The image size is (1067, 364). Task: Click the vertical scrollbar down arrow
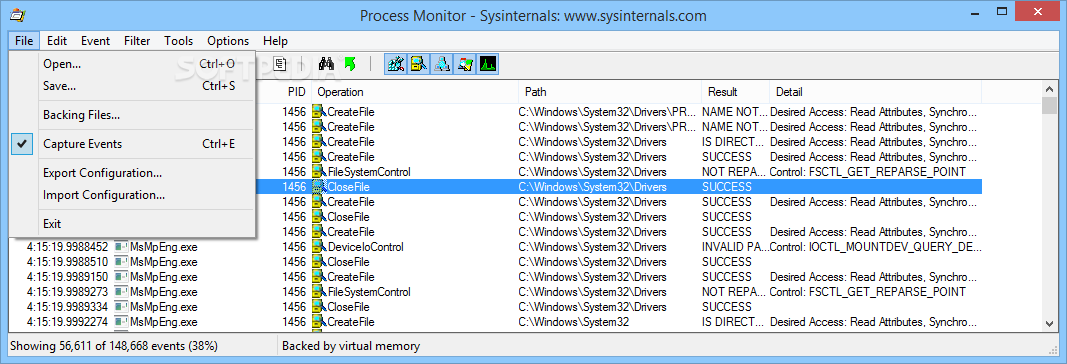[1049, 324]
